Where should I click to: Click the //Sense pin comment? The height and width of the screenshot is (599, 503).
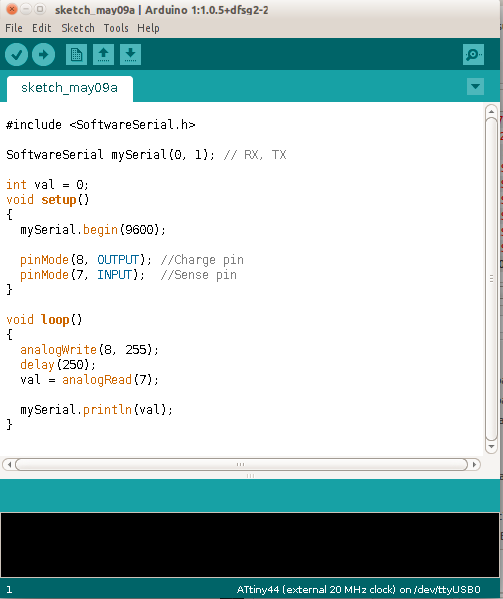tap(199, 275)
